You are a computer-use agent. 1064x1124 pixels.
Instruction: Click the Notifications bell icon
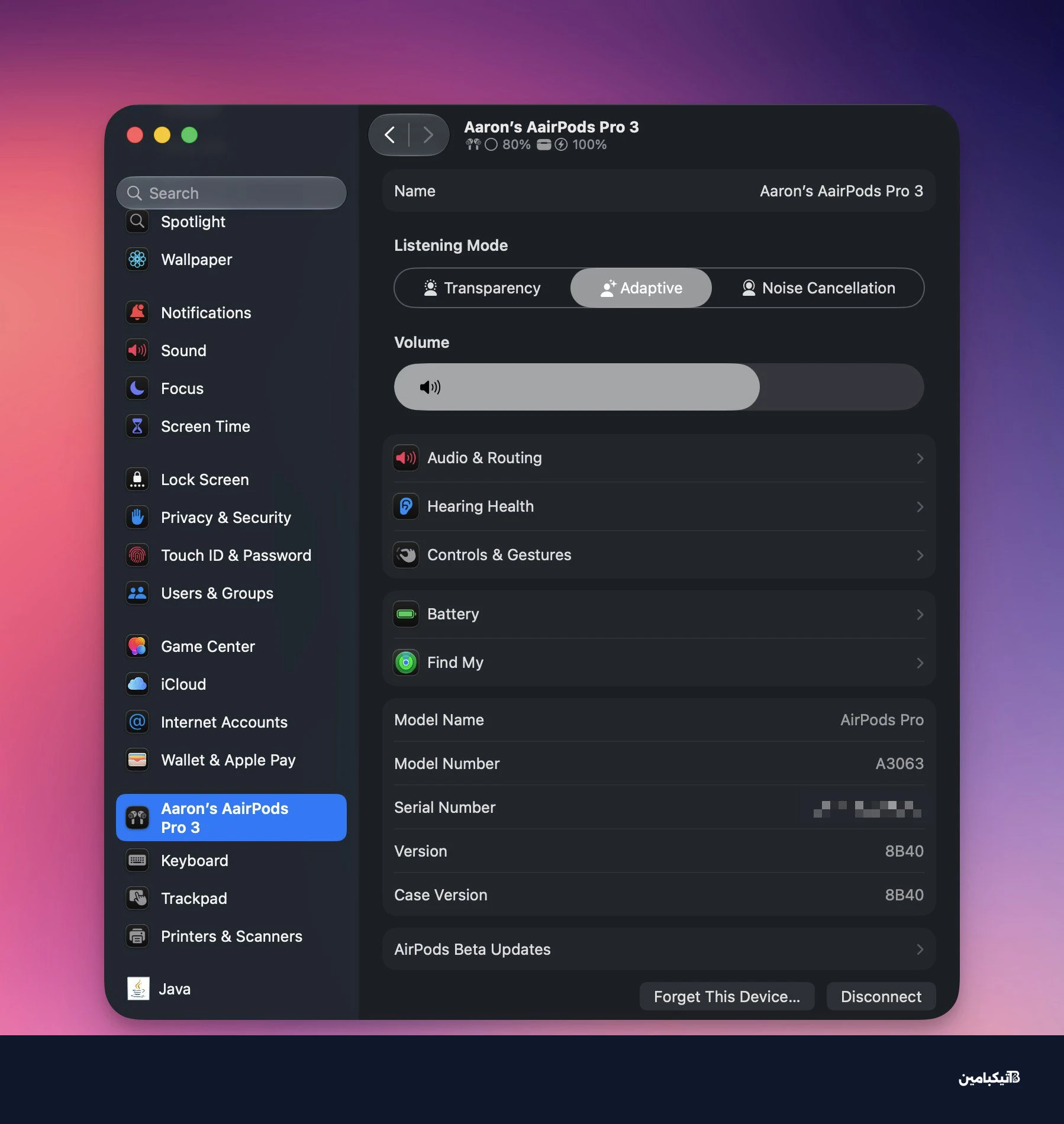click(x=137, y=312)
